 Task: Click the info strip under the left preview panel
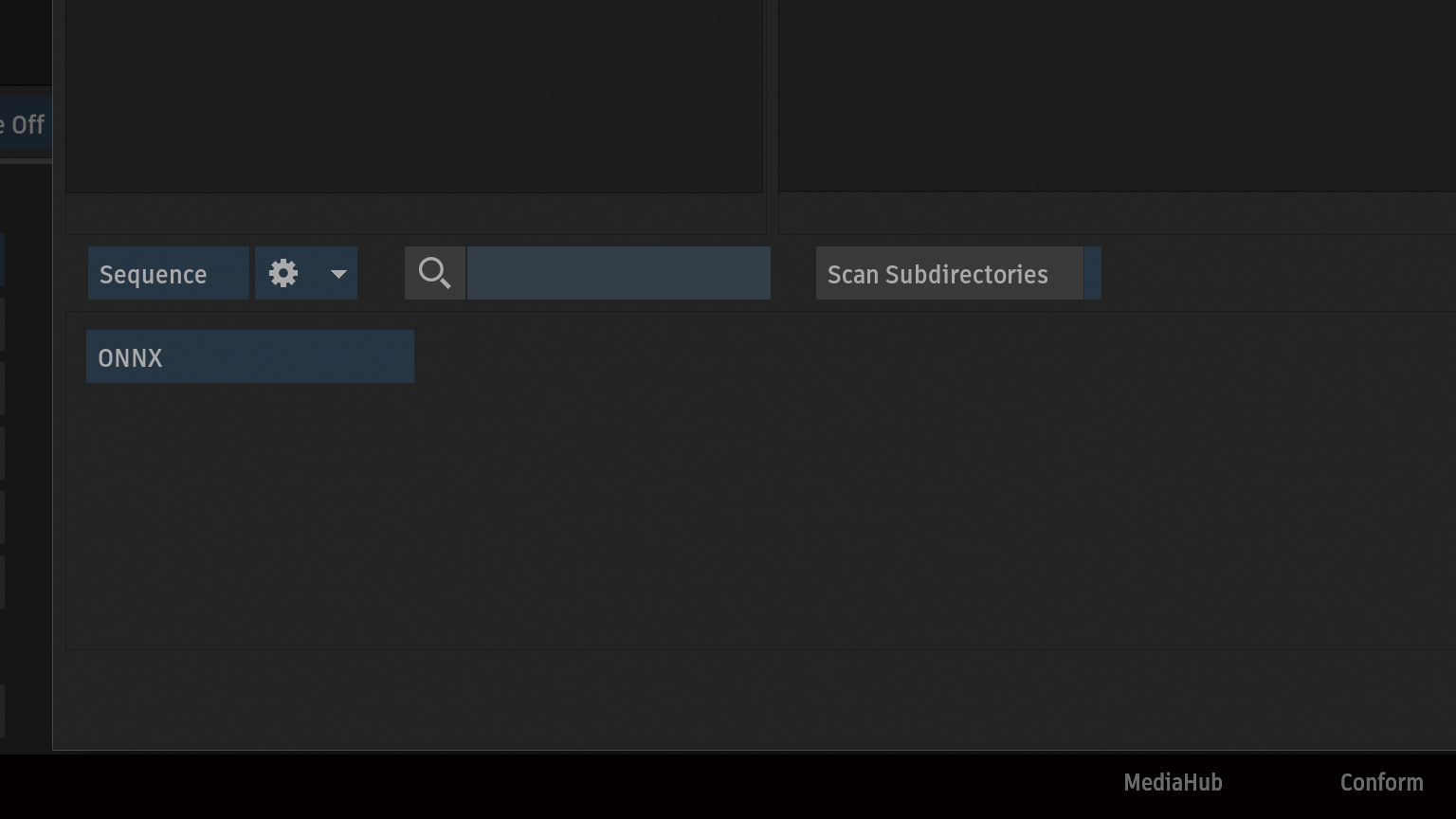(x=415, y=214)
